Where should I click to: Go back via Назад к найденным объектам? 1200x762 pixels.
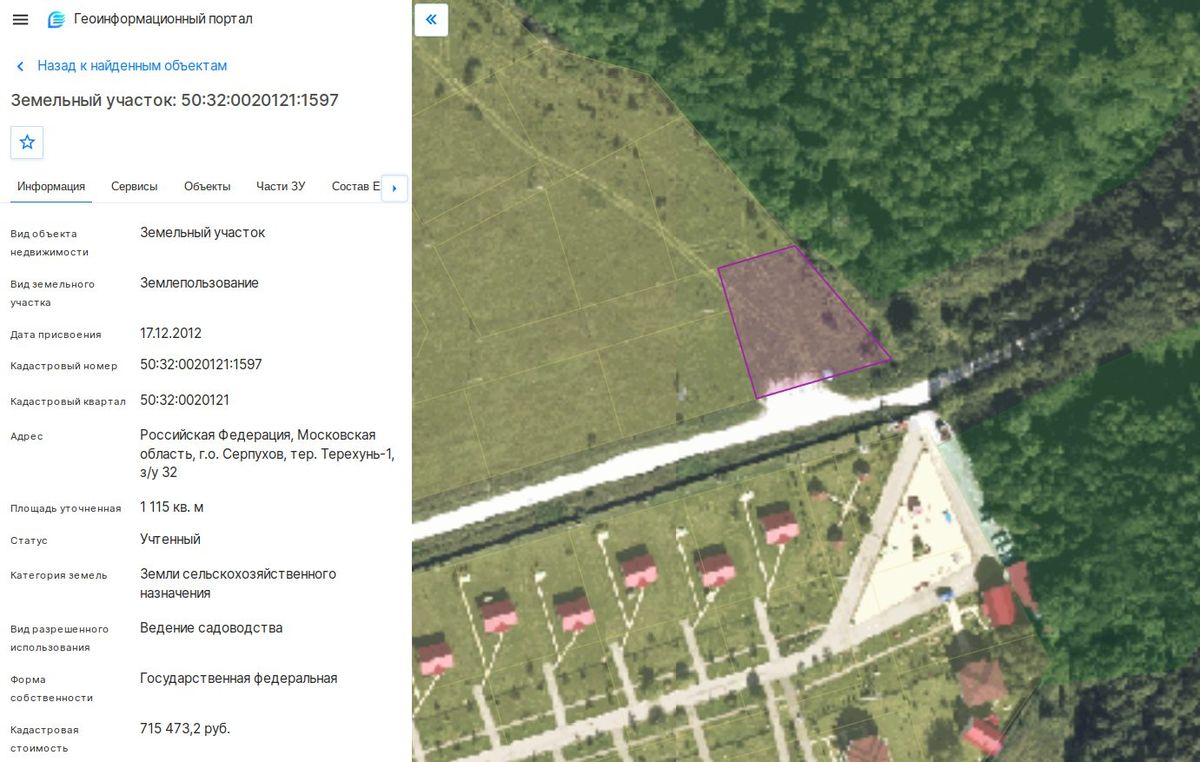coord(132,66)
